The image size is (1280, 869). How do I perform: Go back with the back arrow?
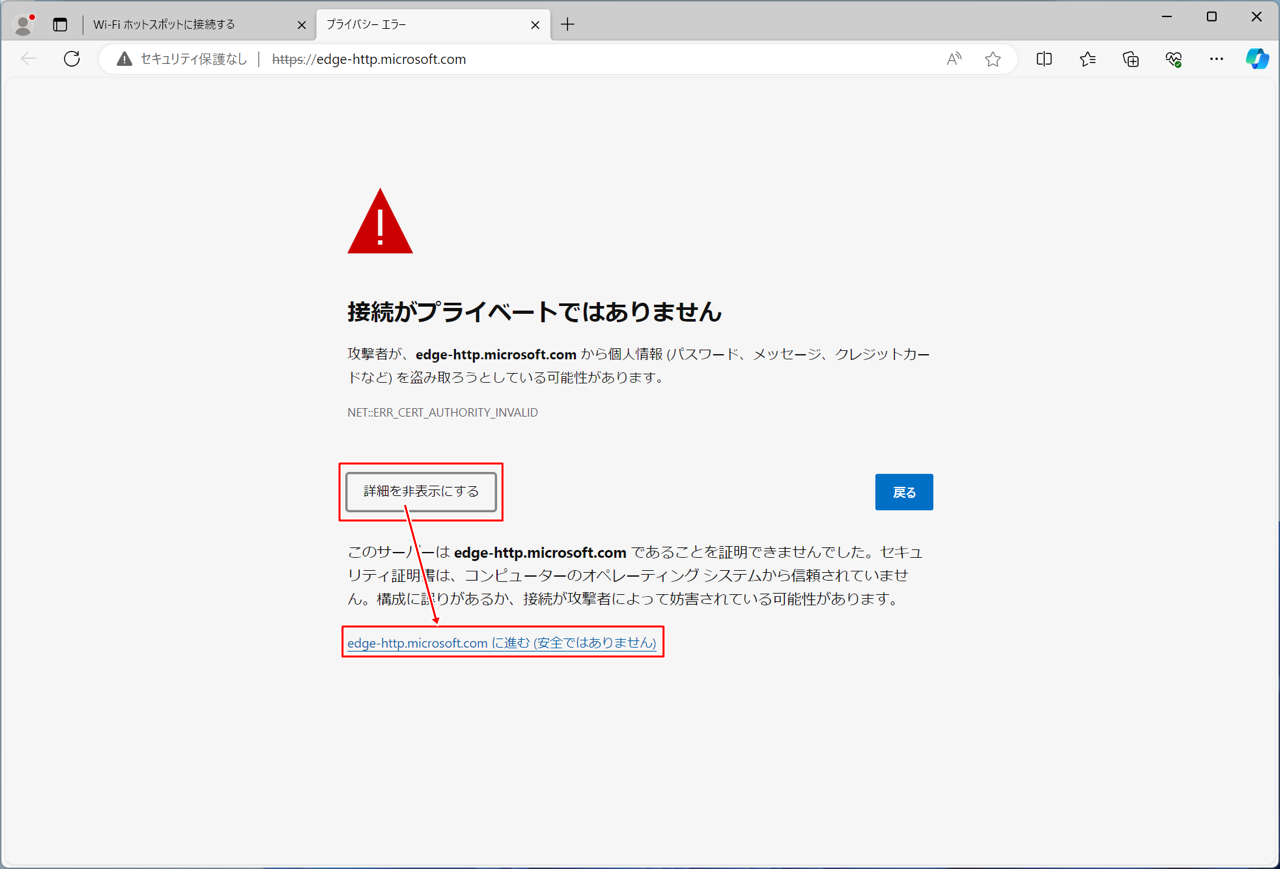click(x=29, y=59)
